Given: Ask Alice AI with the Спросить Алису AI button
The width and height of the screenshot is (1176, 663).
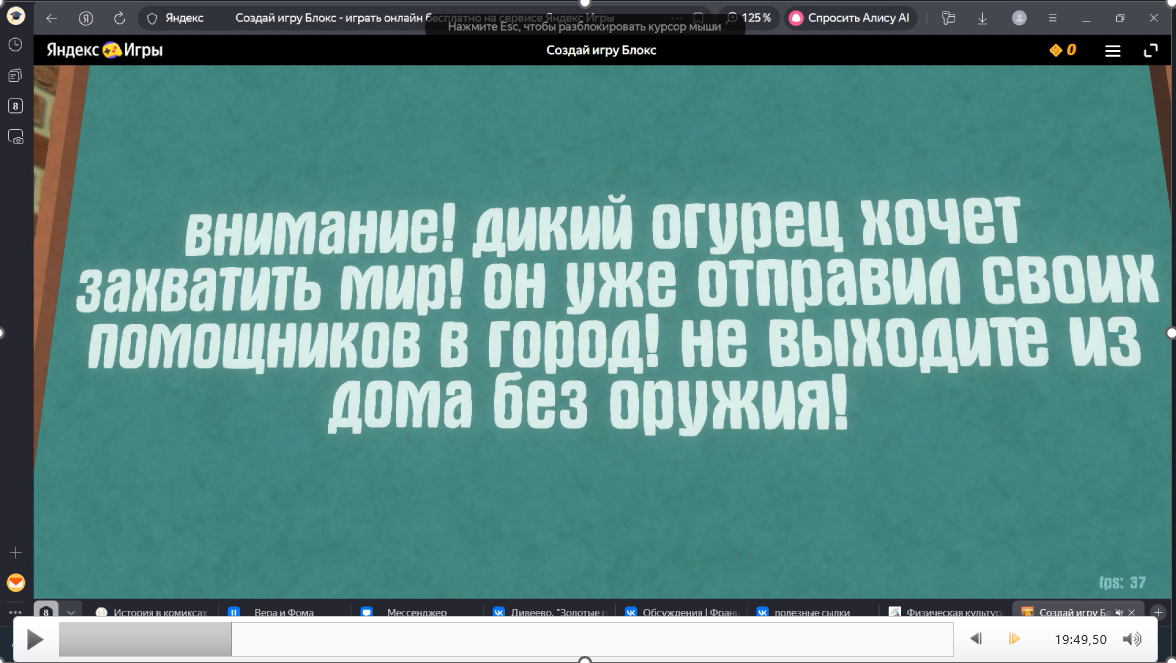Looking at the screenshot, I should click(x=850, y=18).
